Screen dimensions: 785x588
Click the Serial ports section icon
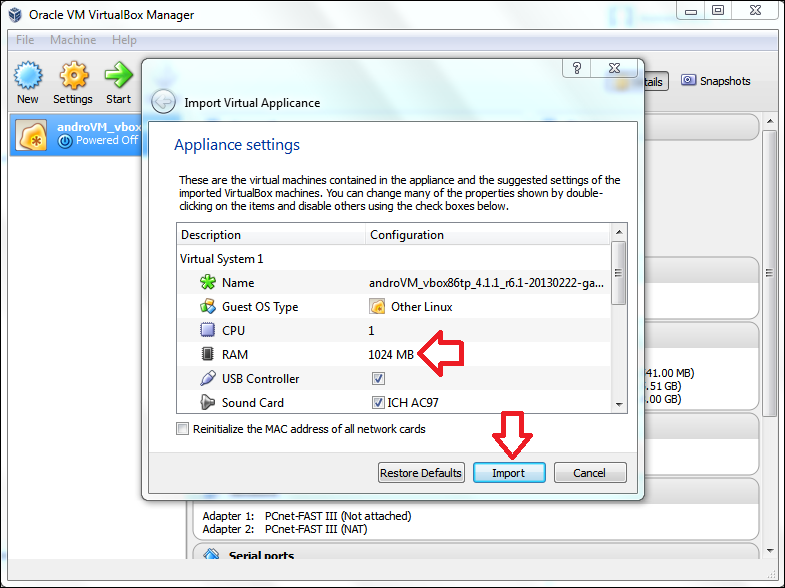pos(211,554)
